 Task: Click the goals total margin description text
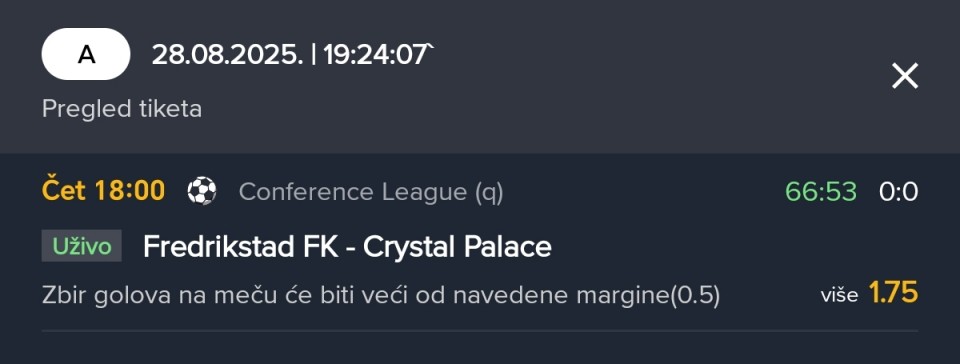tap(381, 296)
